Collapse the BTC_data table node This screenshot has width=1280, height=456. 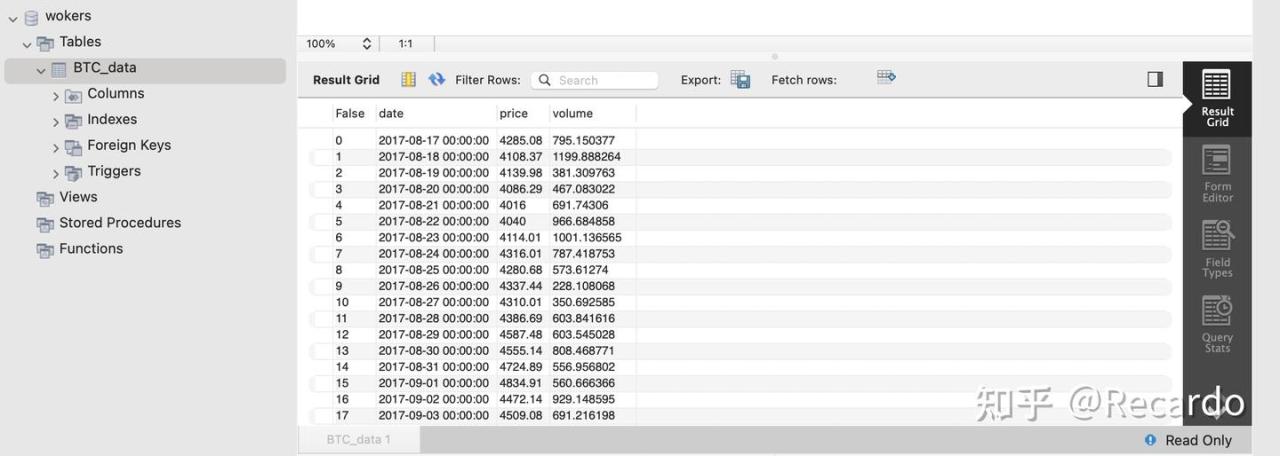tap(41, 70)
